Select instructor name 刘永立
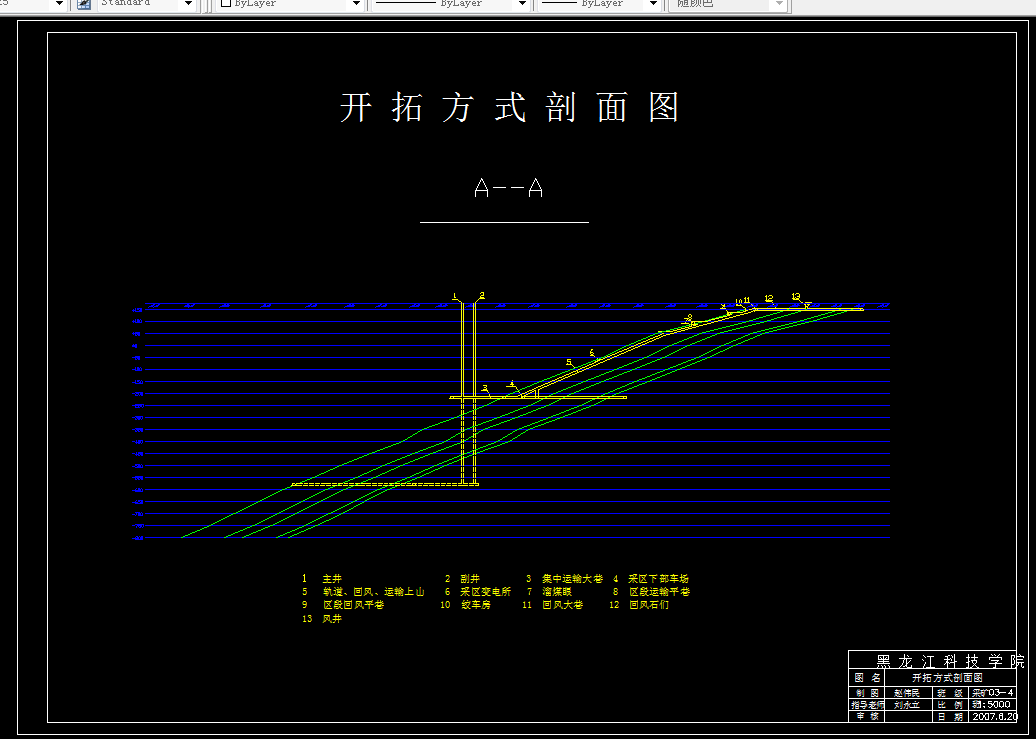The height and width of the screenshot is (739, 1036). [x=906, y=705]
